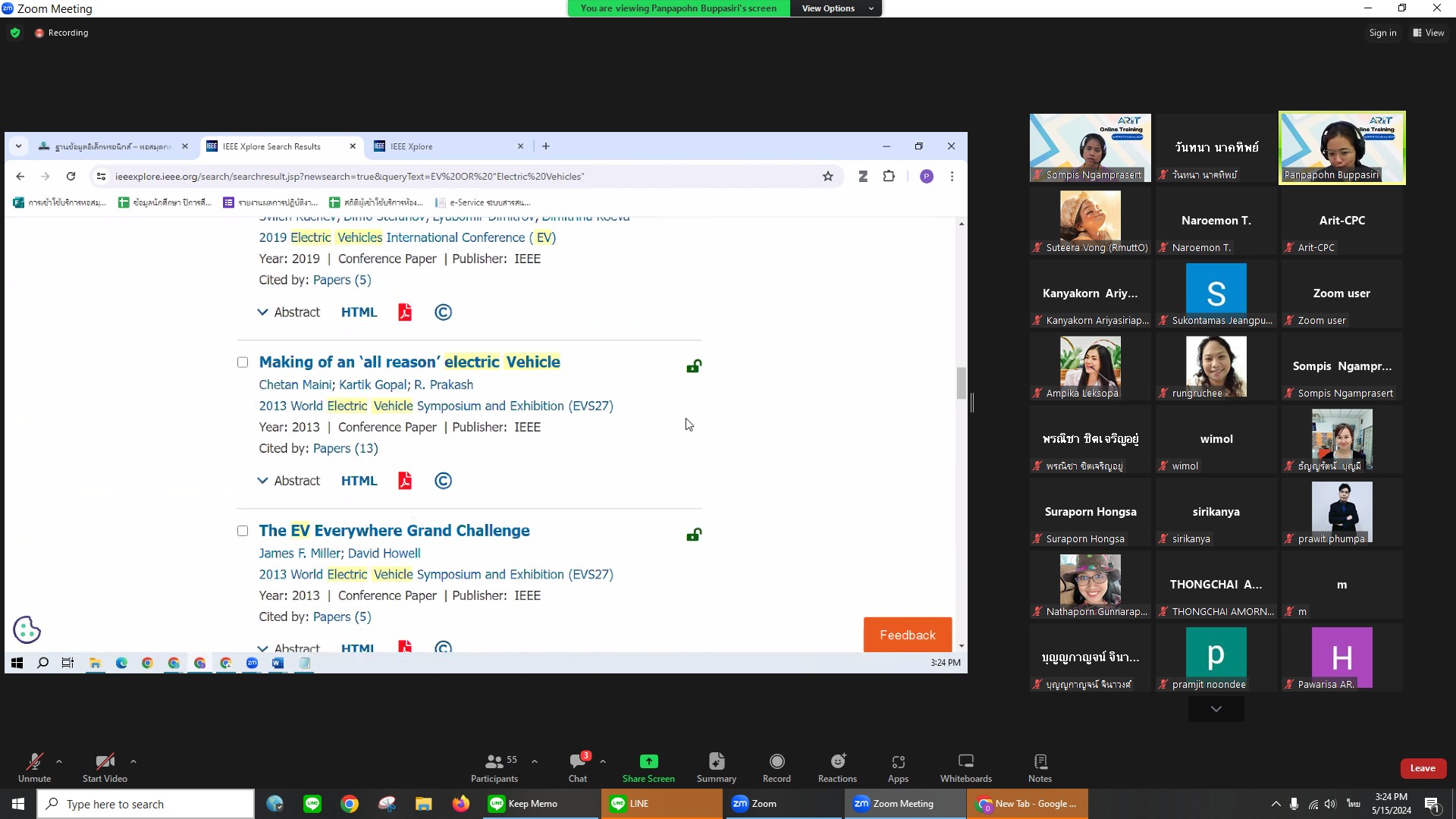Check the 'EV Everywhere Grand Challenge' box
1456x819 pixels.
click(x=243, y=531)
